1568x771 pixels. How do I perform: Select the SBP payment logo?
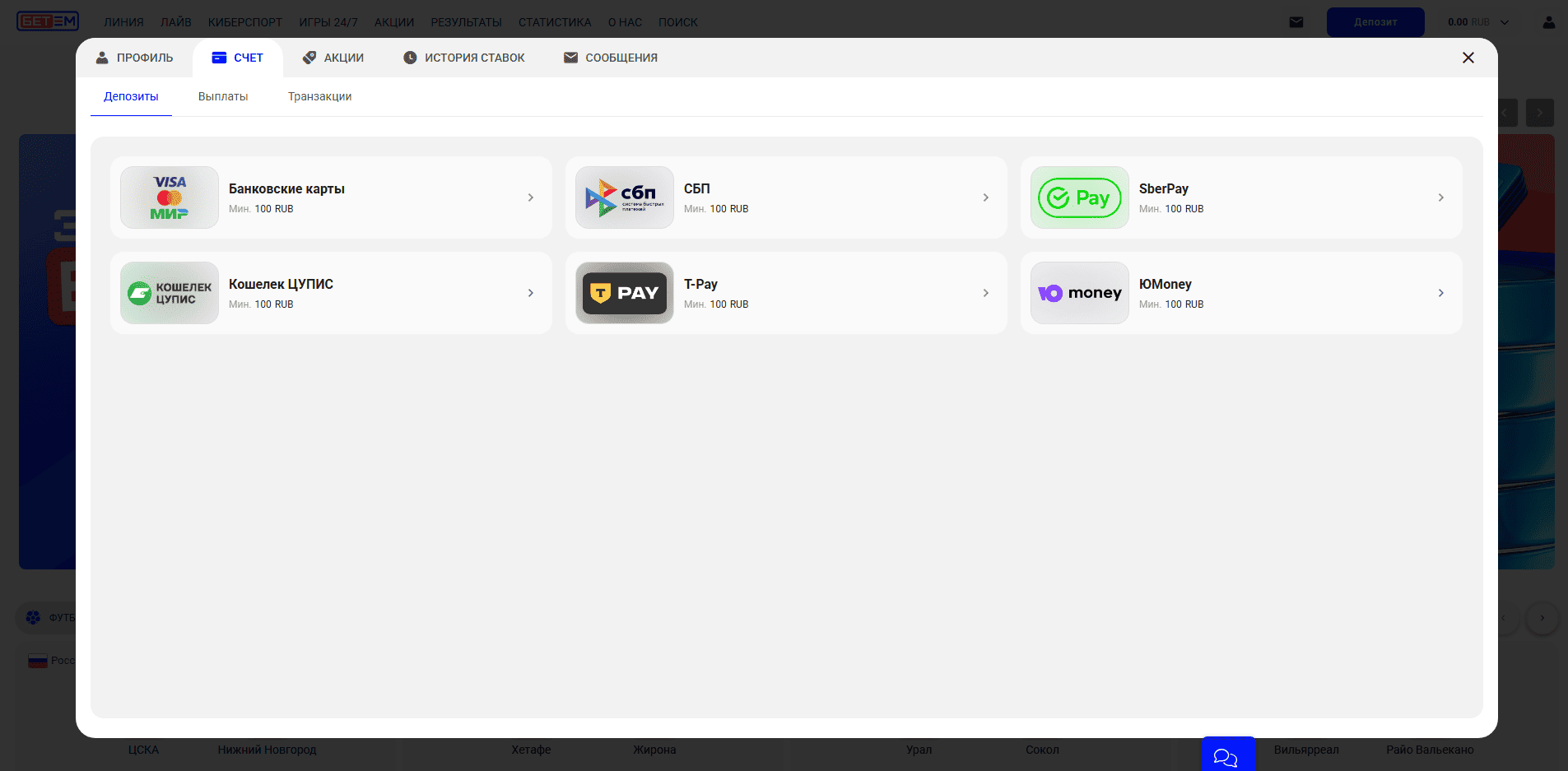coord(624,197)
